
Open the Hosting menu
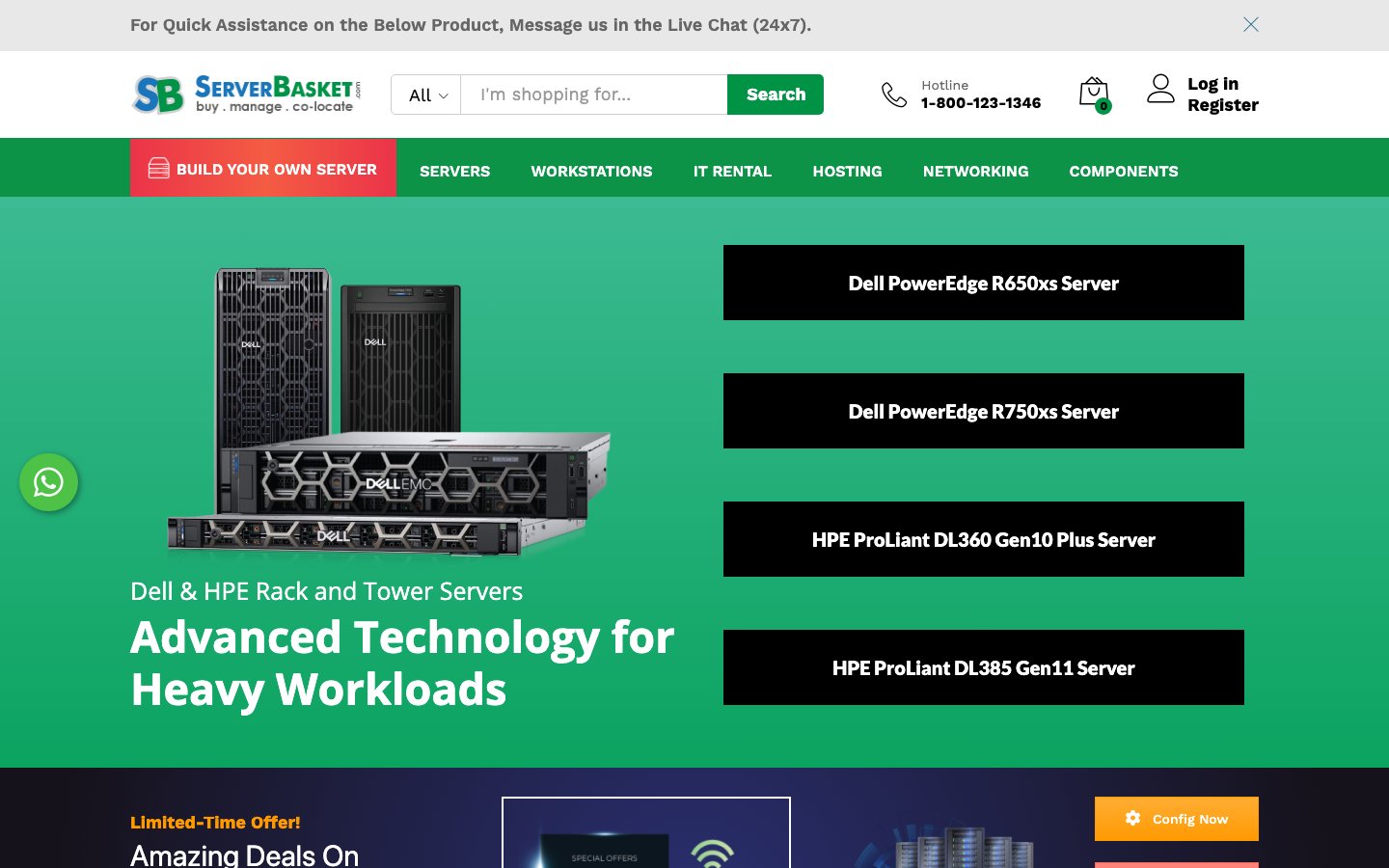pos(847,171)
